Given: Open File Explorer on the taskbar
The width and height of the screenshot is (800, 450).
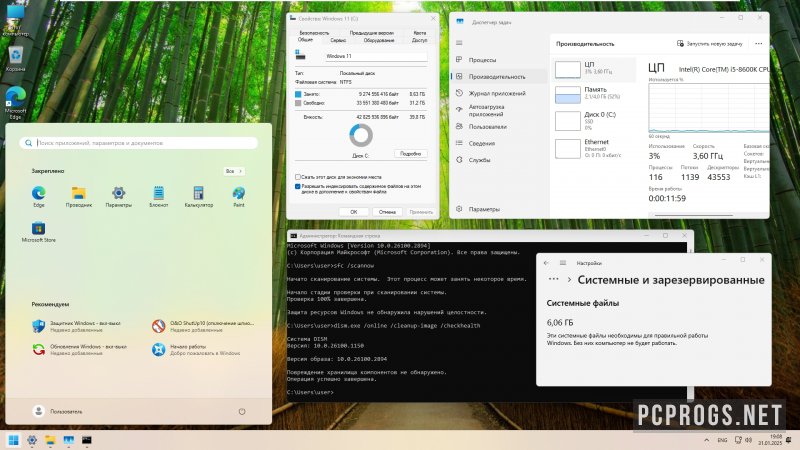Looking at the screenshot, I should [x=50, y=440].
